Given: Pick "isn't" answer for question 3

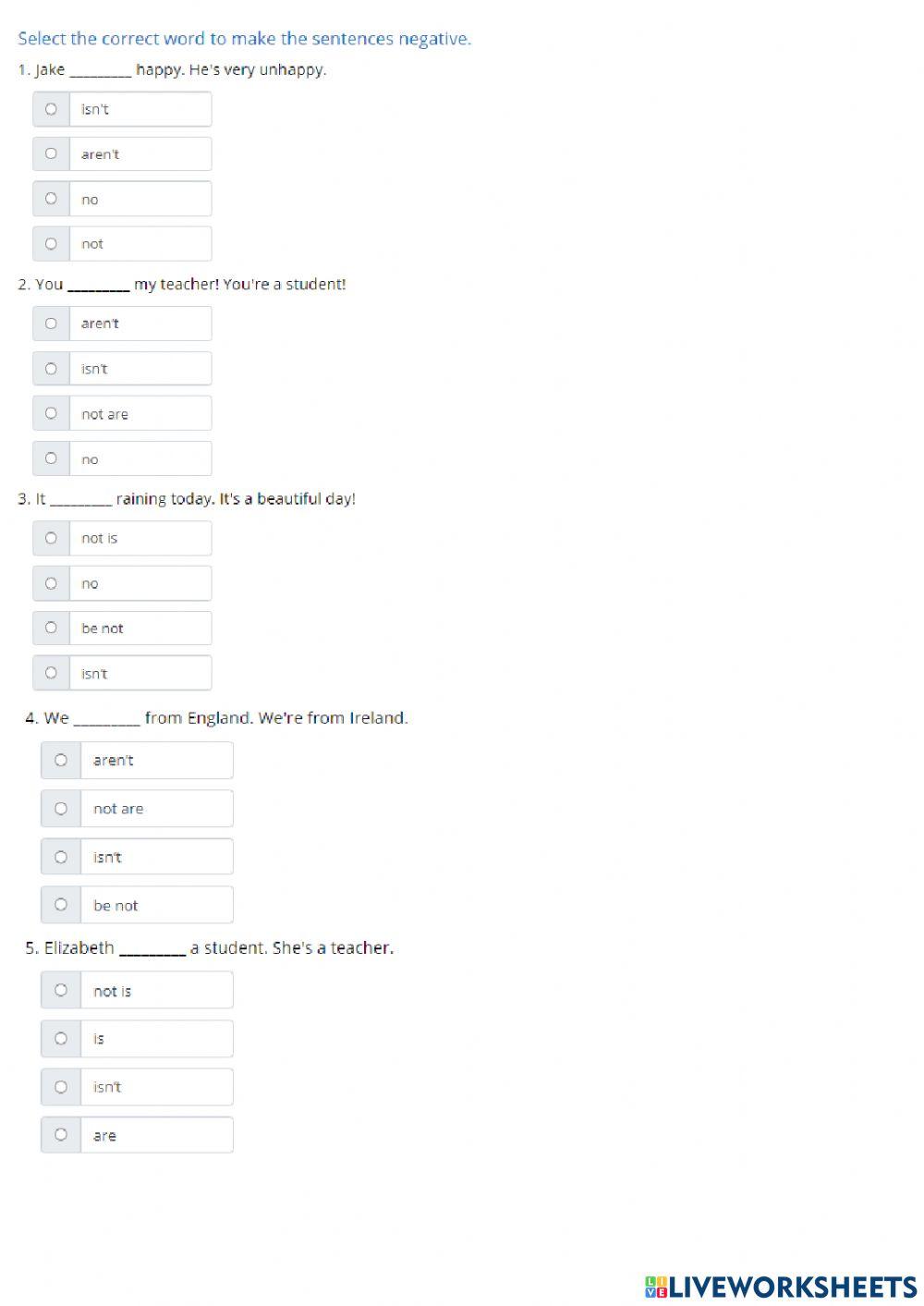Looking at the screenshot, I should point(51,673).
